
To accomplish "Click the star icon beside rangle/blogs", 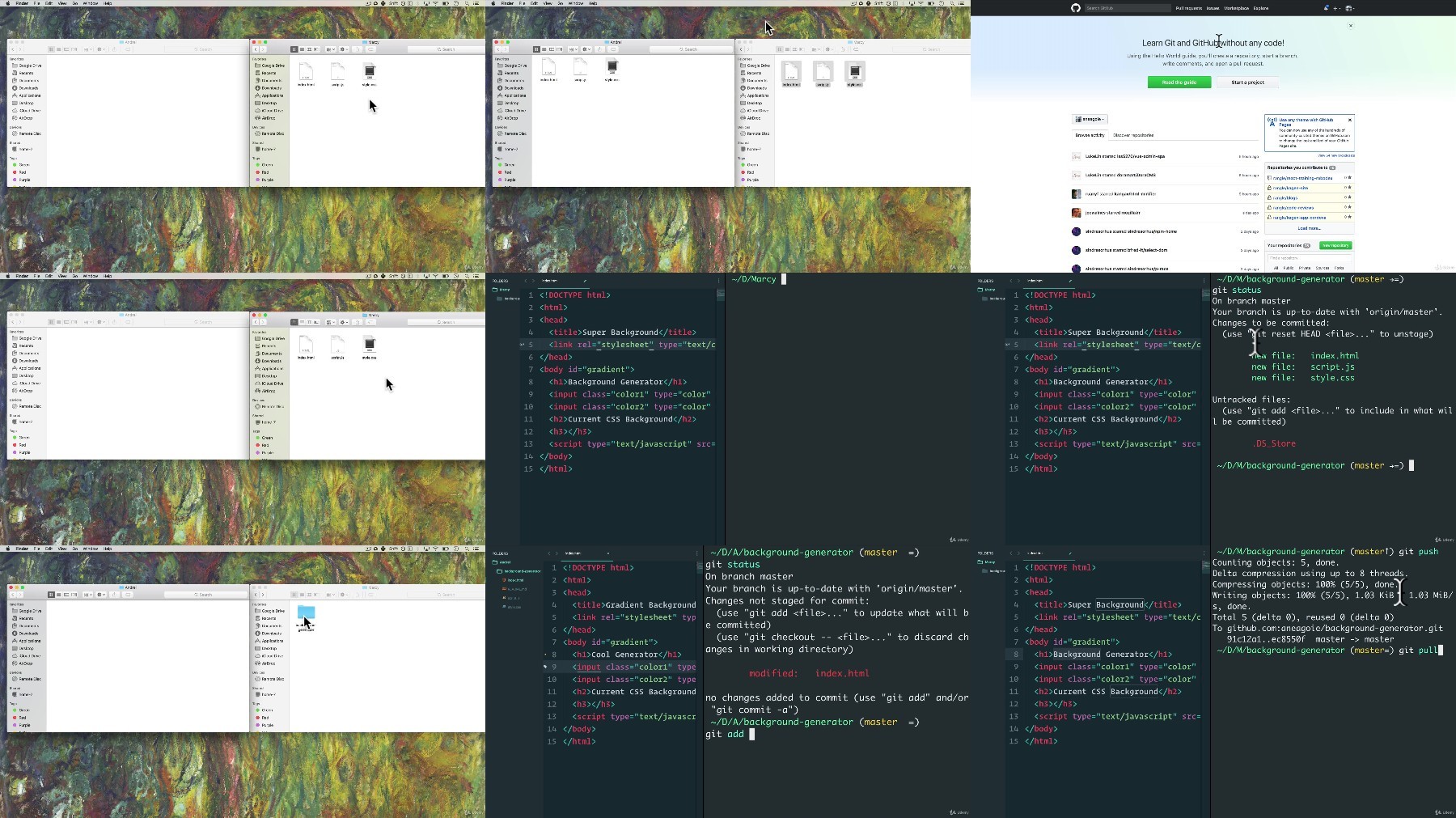I will tap(1348, 197).
